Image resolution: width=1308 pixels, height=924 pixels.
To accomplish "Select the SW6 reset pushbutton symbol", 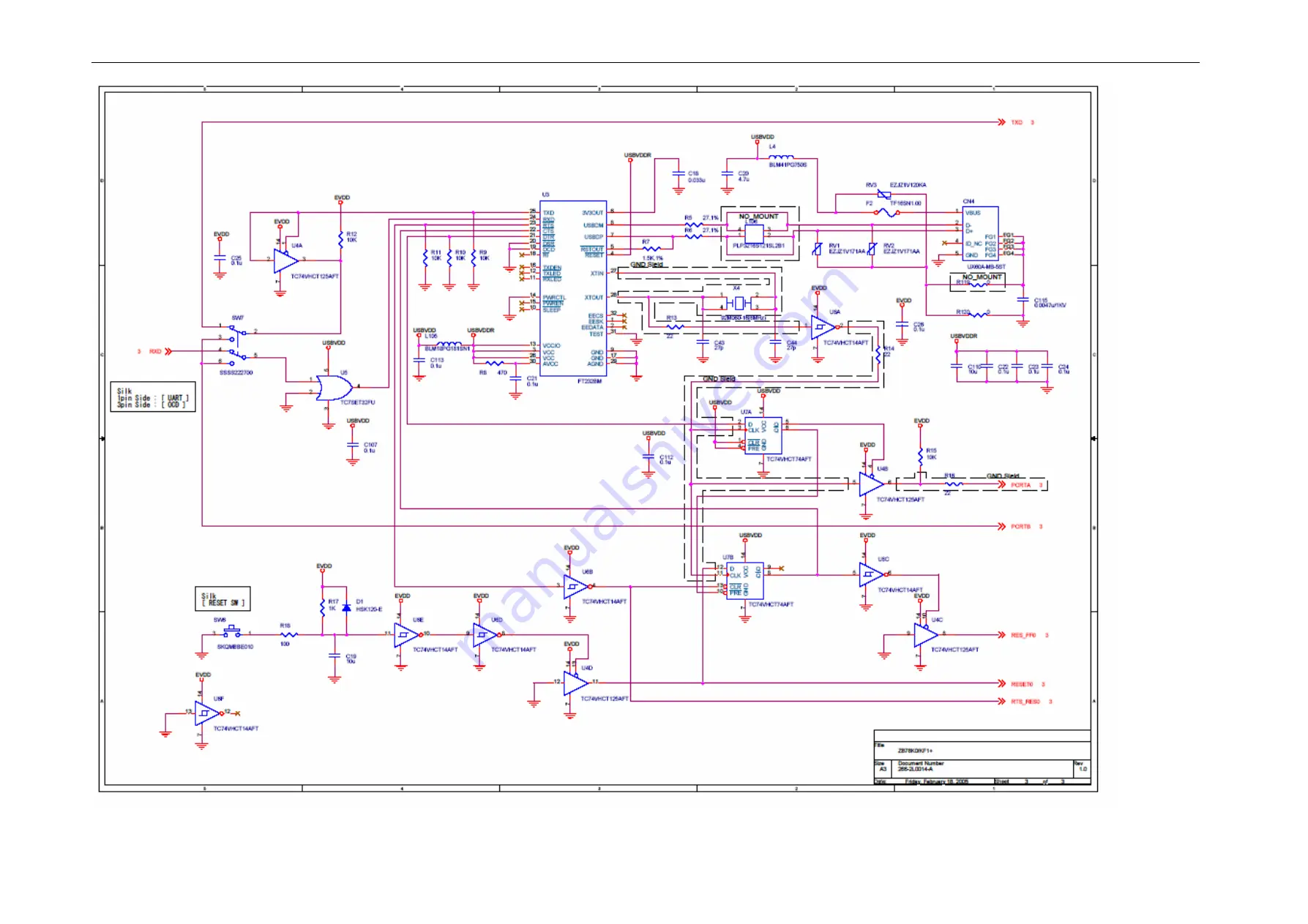I will pyautogui.click(x=232, y=631).
